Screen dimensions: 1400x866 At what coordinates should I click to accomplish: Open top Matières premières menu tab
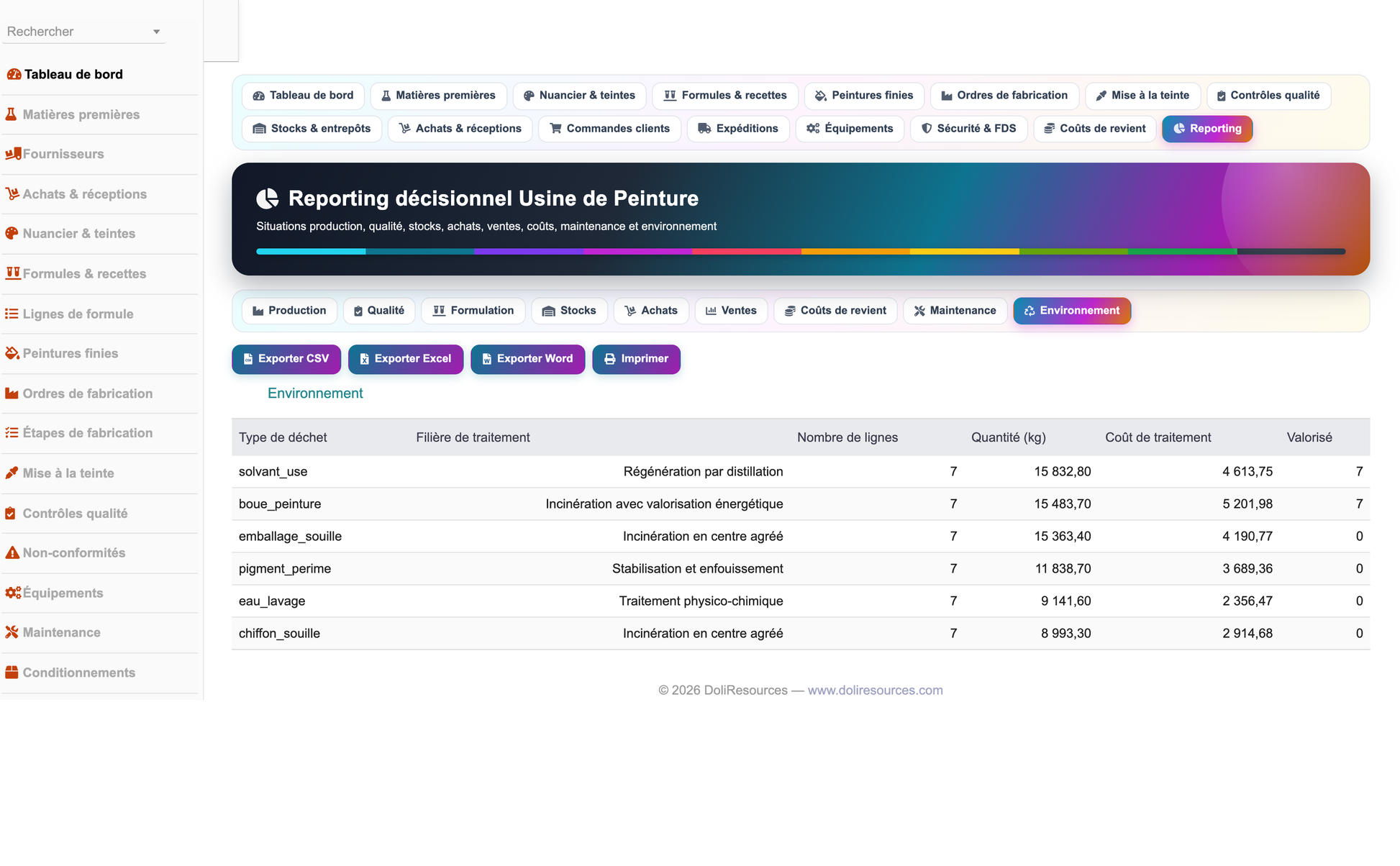click(438, 96)
